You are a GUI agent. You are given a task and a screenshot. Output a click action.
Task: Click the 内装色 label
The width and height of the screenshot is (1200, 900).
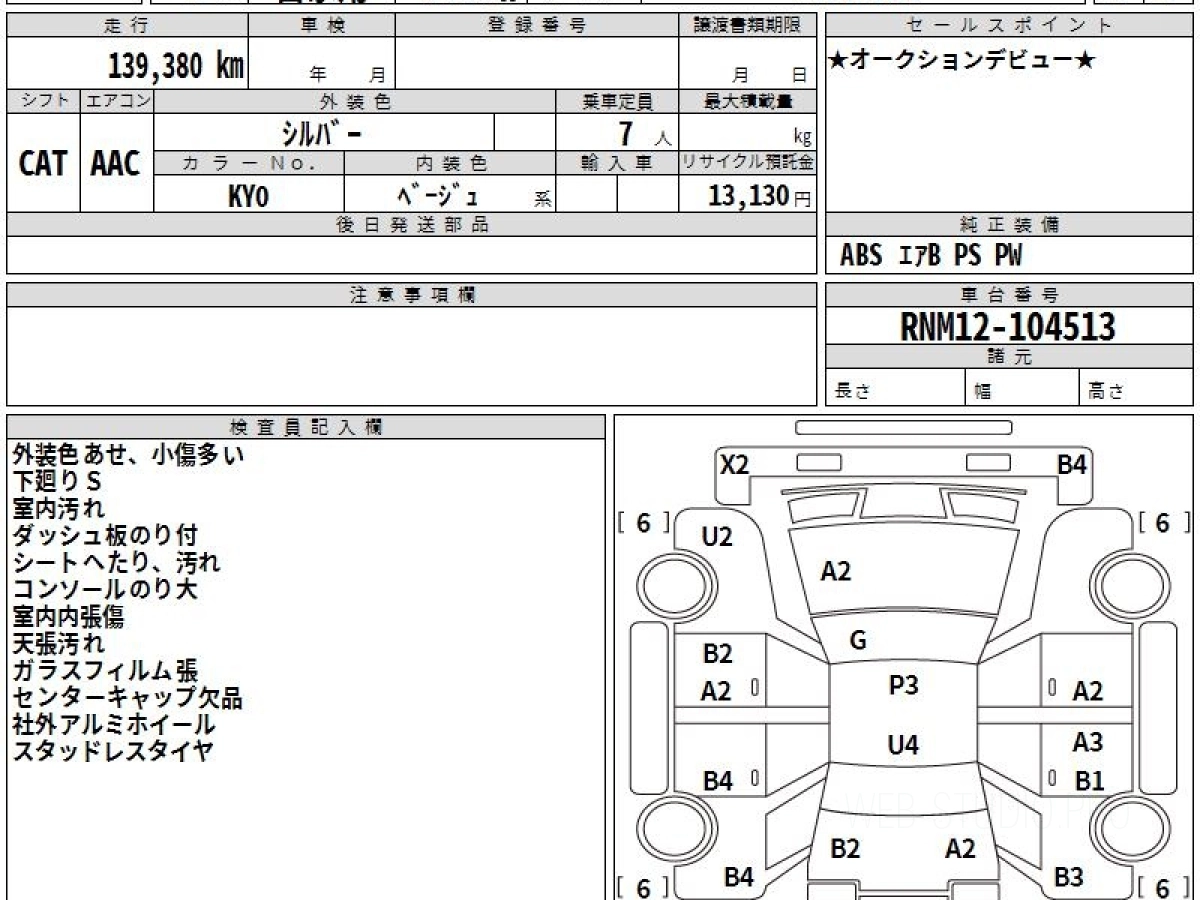point(450,163)
